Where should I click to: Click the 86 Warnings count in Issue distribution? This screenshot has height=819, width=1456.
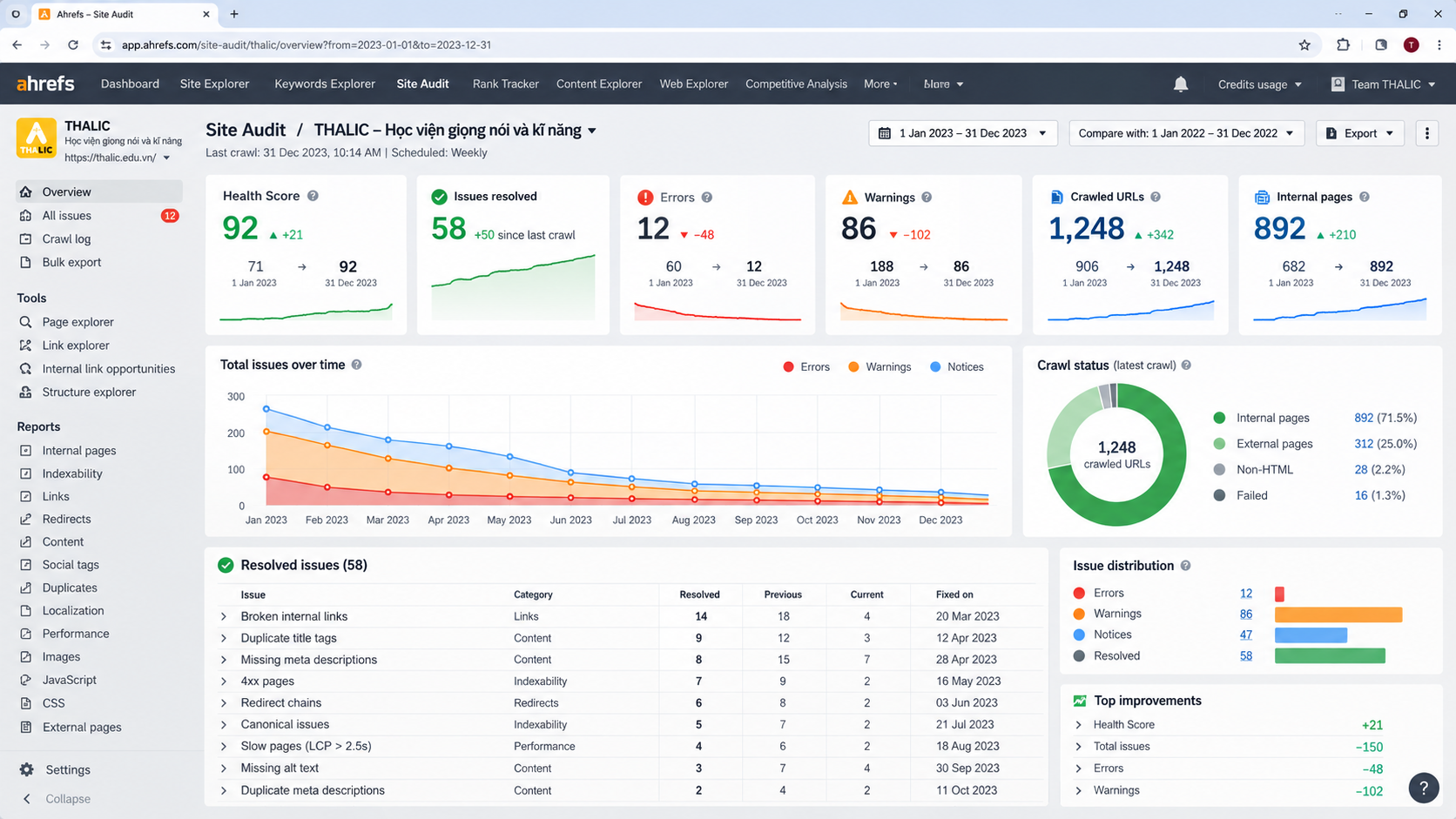[1246, 614]
